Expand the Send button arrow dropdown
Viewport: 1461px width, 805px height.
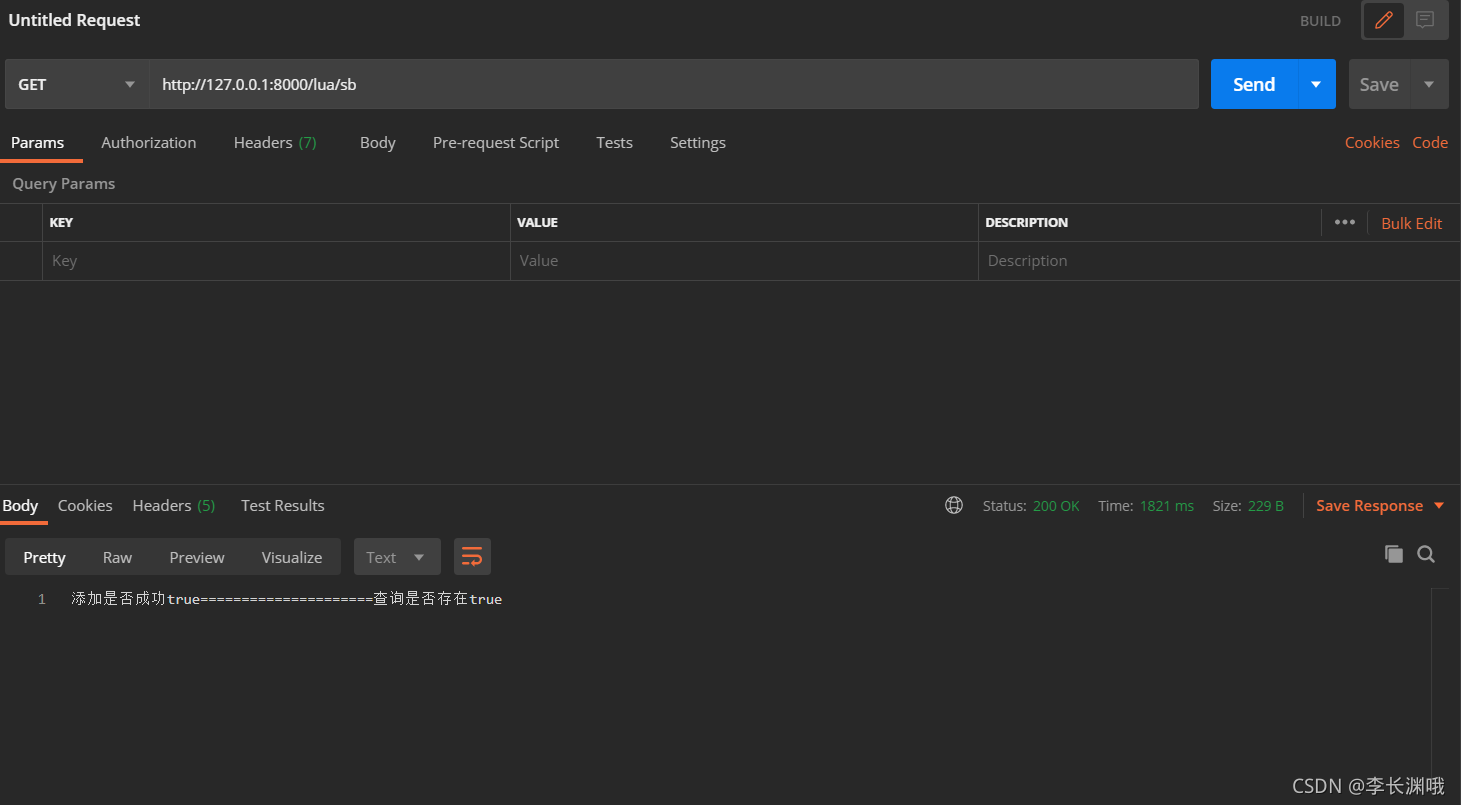point(1316,84)
